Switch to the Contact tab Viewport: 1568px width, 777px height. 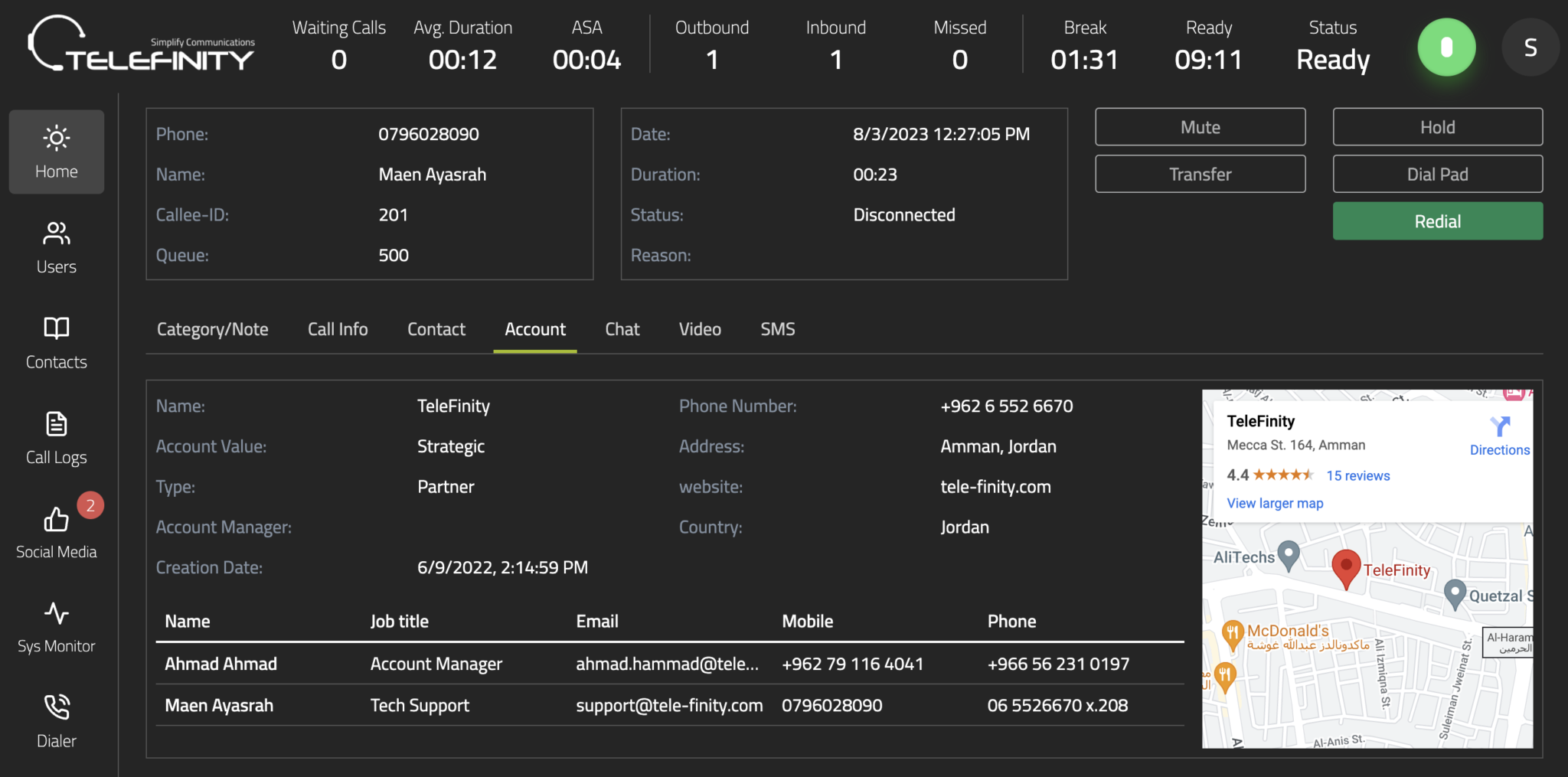pos(436,329)
